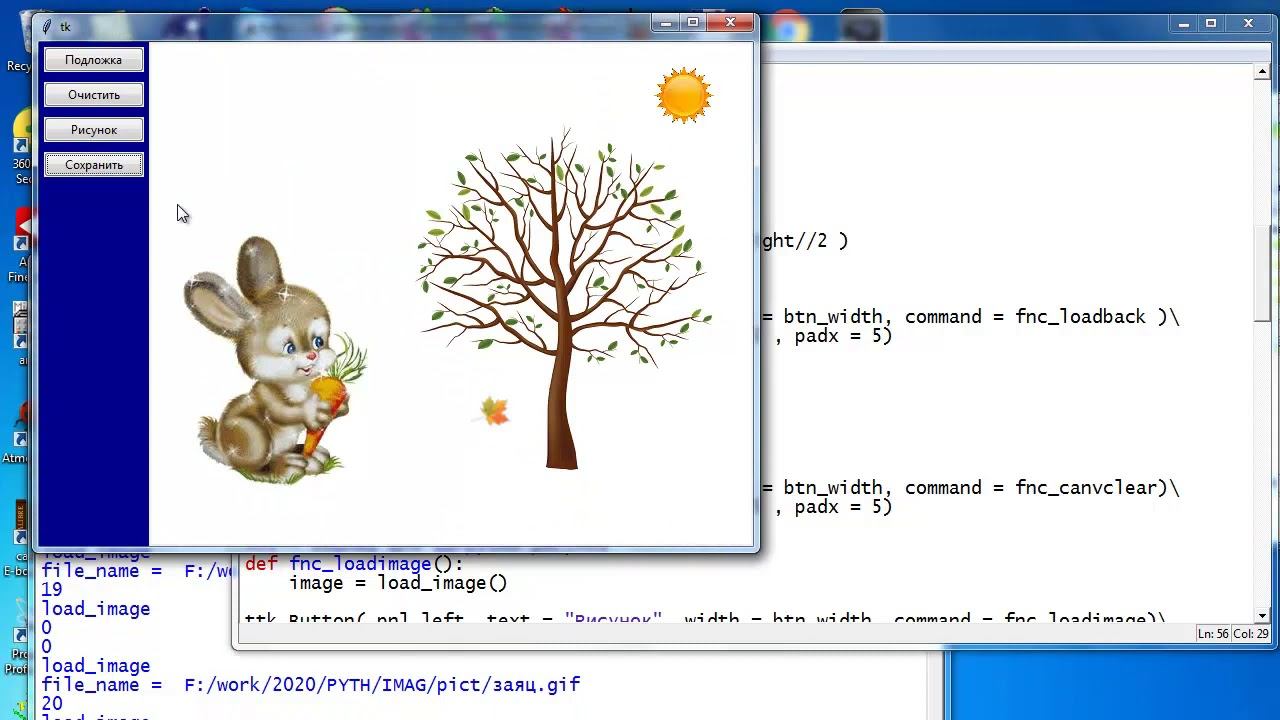Click the feather icon in tk title bar
Viewport: 1280px width, 720px height.
pyautogui.click(x=47, y=27)
